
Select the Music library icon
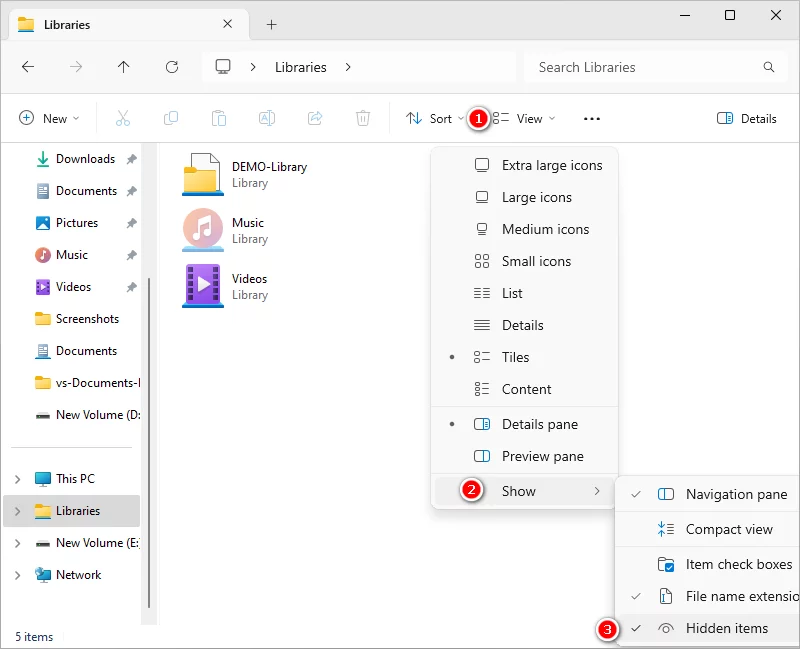pyautogui.click(x=203, y=230)
